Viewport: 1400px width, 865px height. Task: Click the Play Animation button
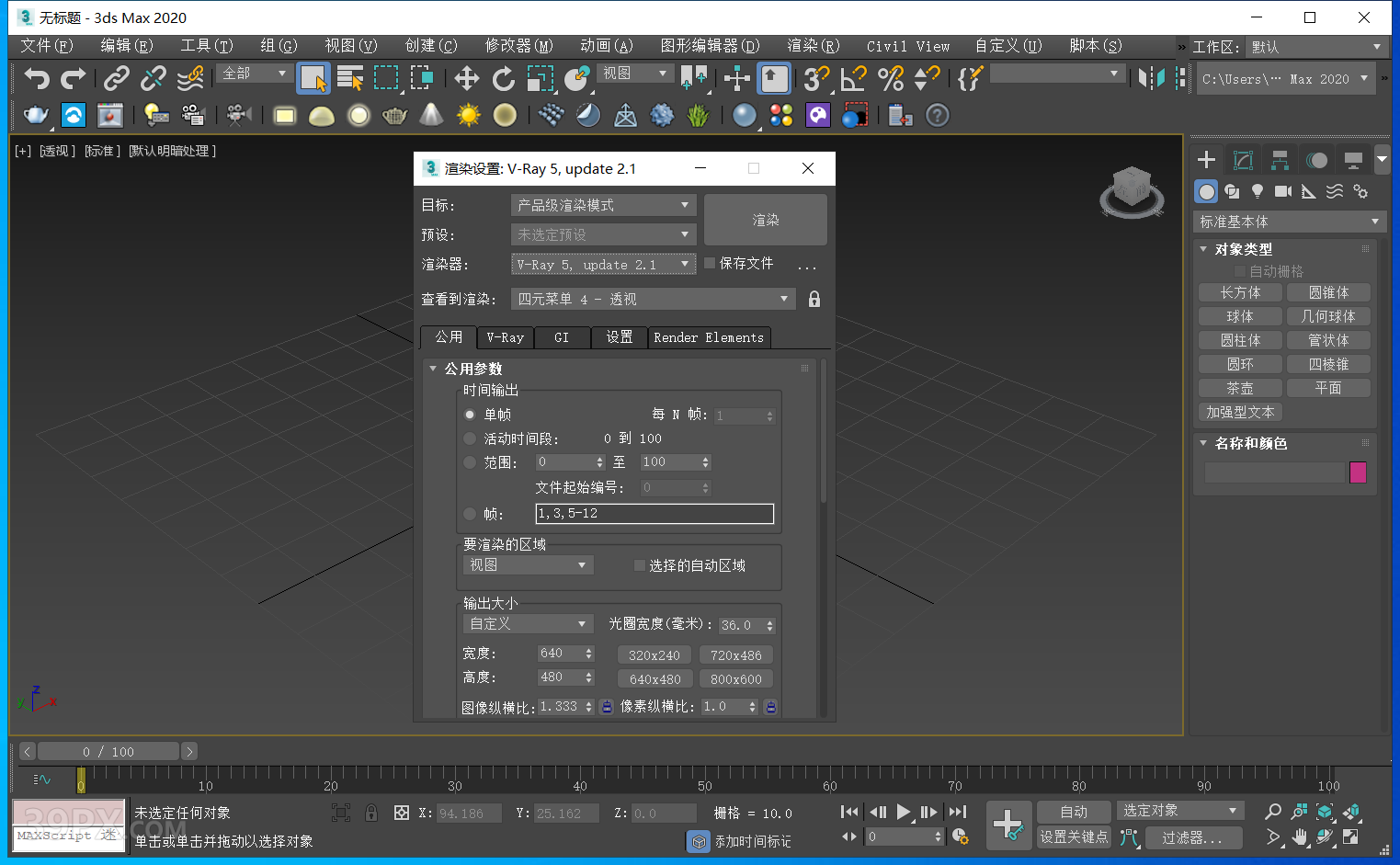coord(903,812)
